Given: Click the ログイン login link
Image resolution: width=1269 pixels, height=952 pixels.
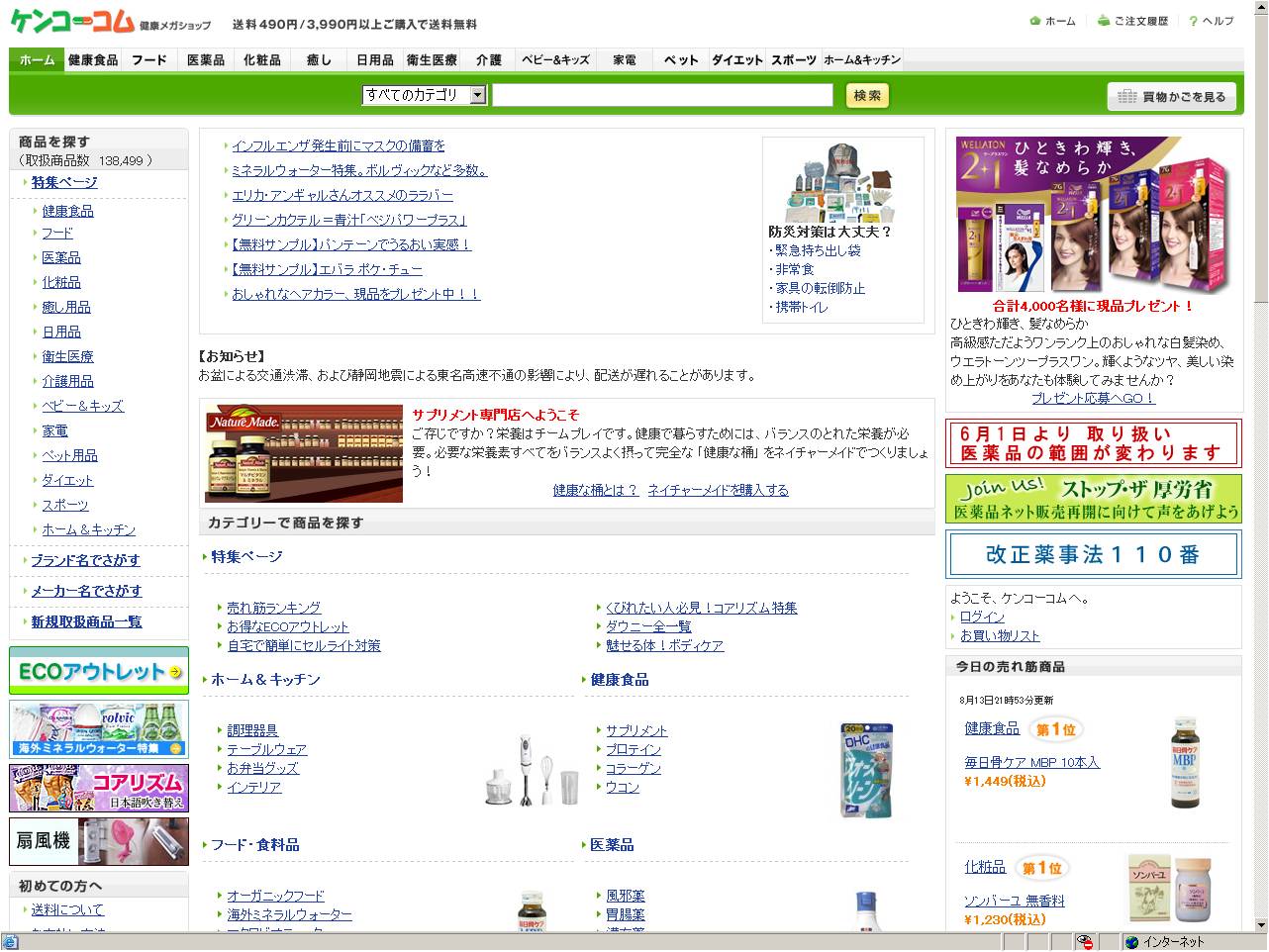Looking at the screenshot, I should coord(982,617).
